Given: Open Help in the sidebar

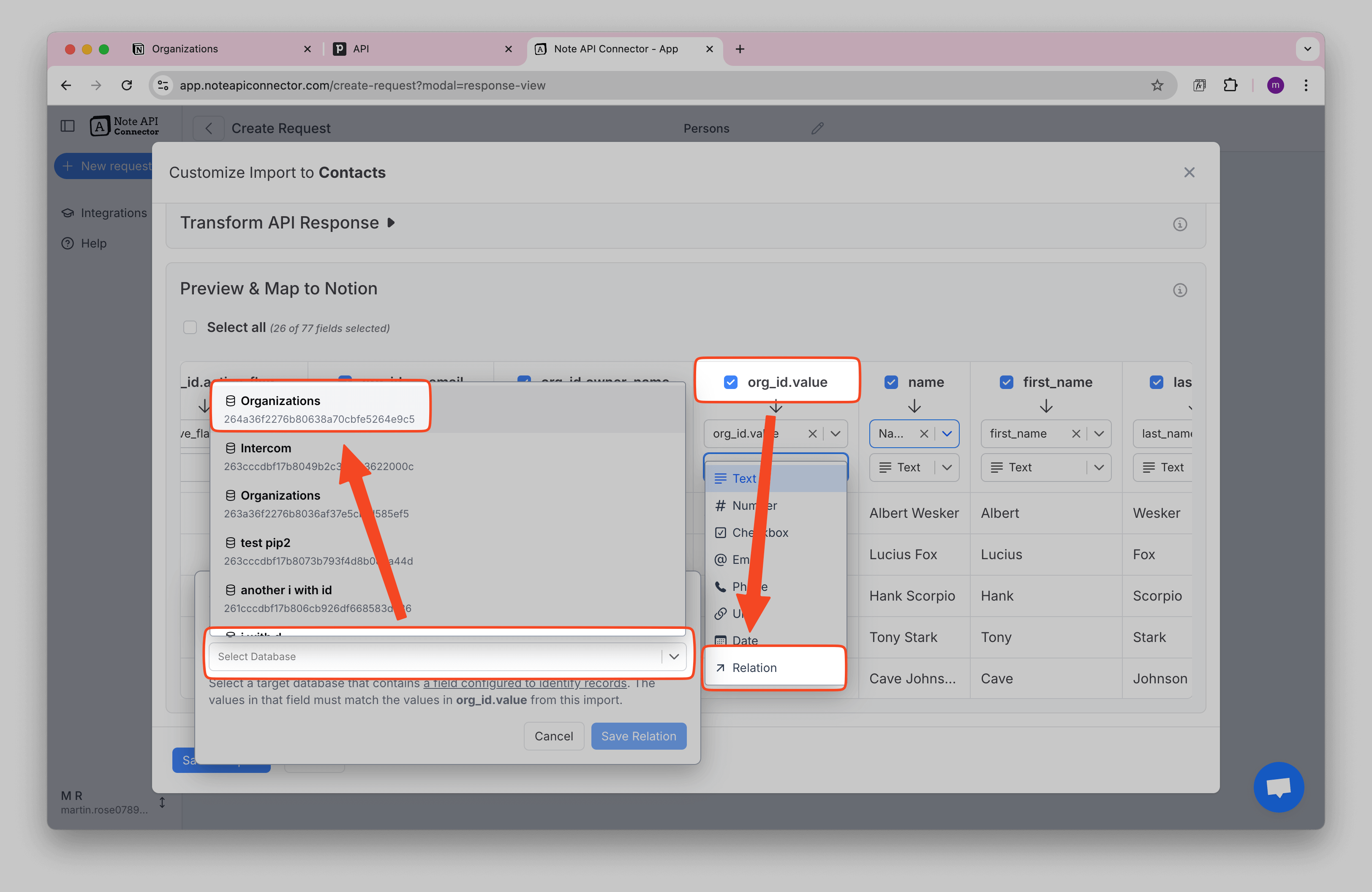Looking at the screenshot, I should click(x=84, y=243).
